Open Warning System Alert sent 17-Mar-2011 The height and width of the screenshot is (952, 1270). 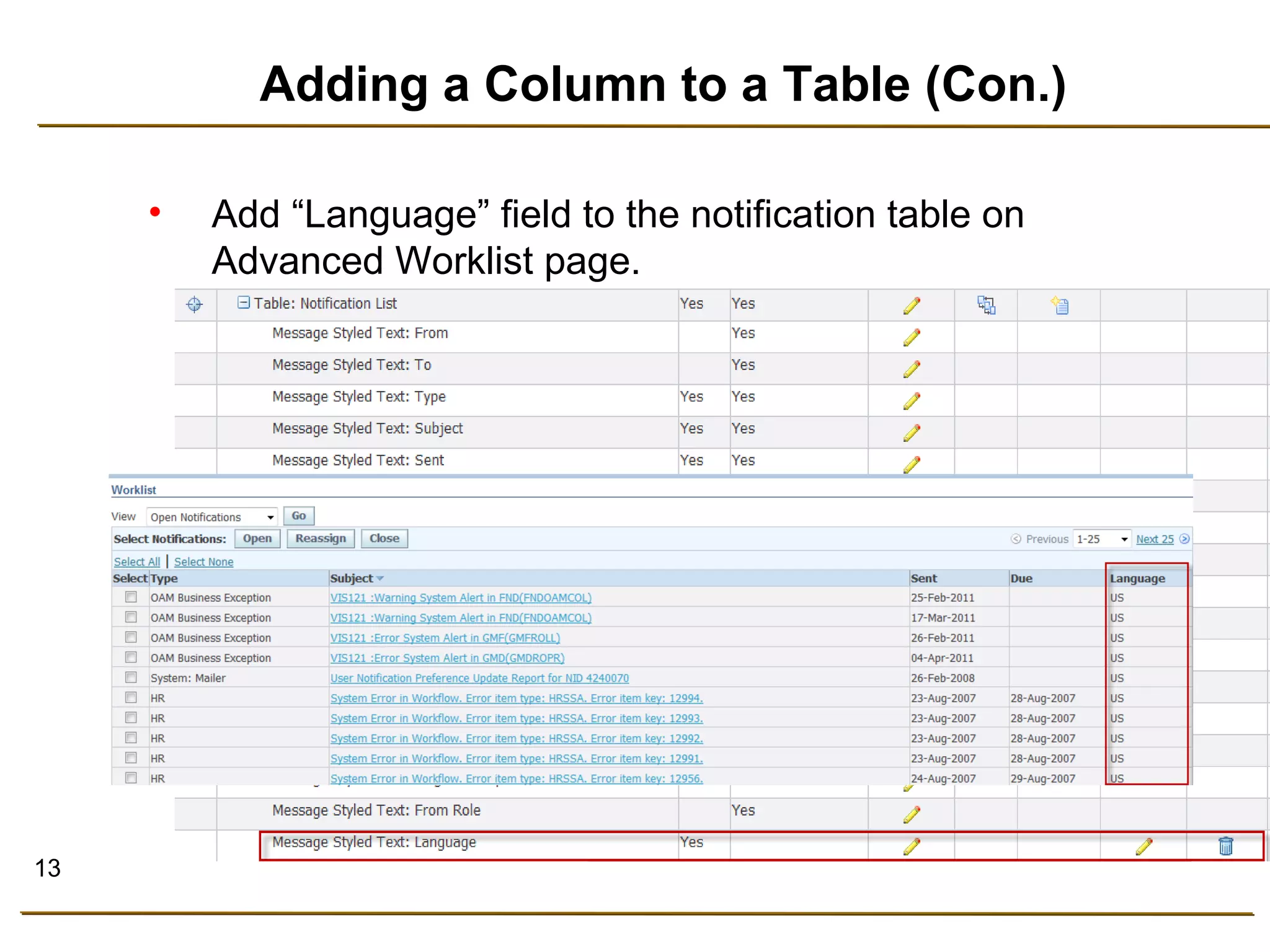461,618
